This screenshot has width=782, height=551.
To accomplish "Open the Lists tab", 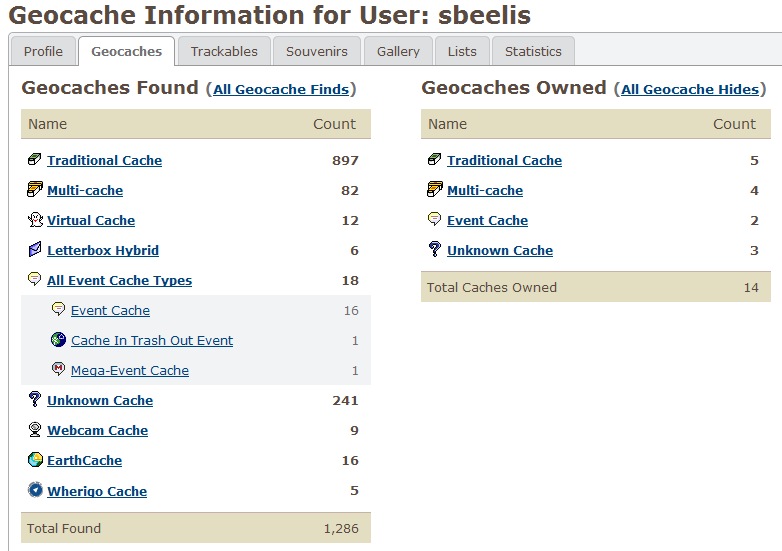I will (x=462, y=51).
